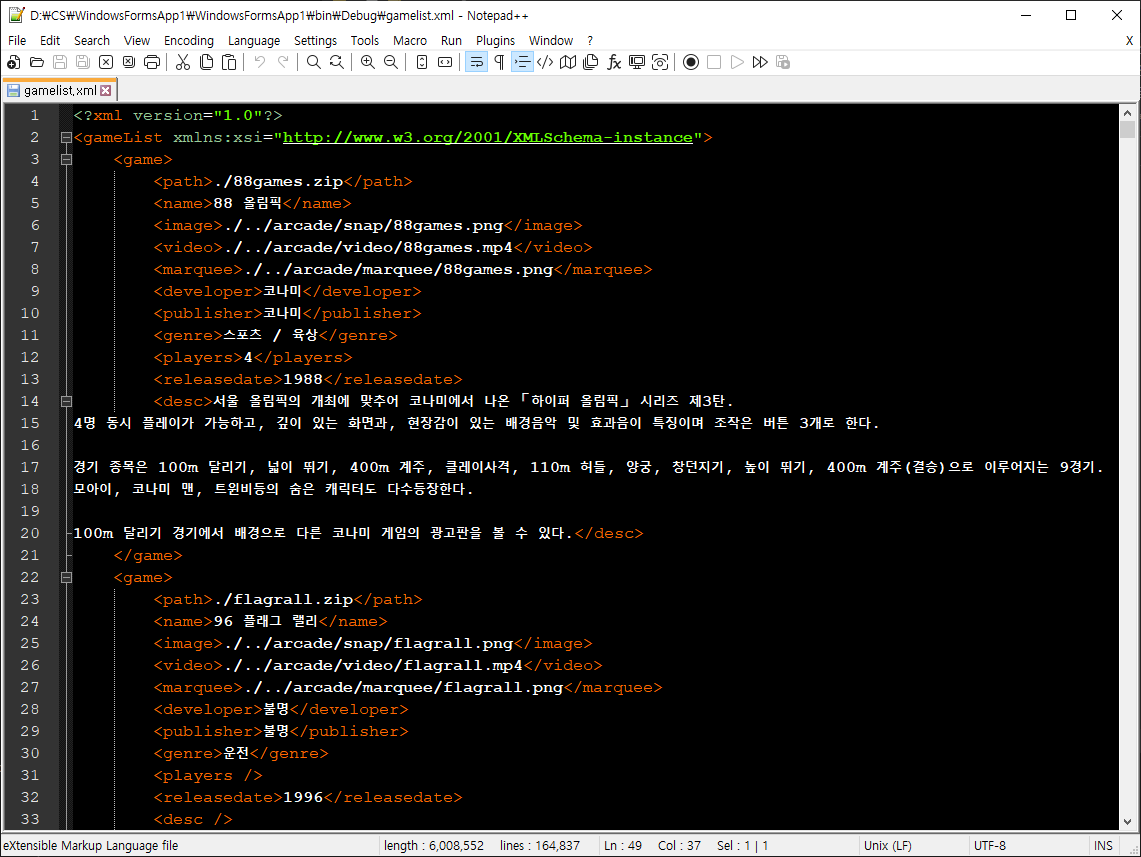Toggle Show Indent Guide icon
This screenshot has width=1141, height=857.
[522, 63]
